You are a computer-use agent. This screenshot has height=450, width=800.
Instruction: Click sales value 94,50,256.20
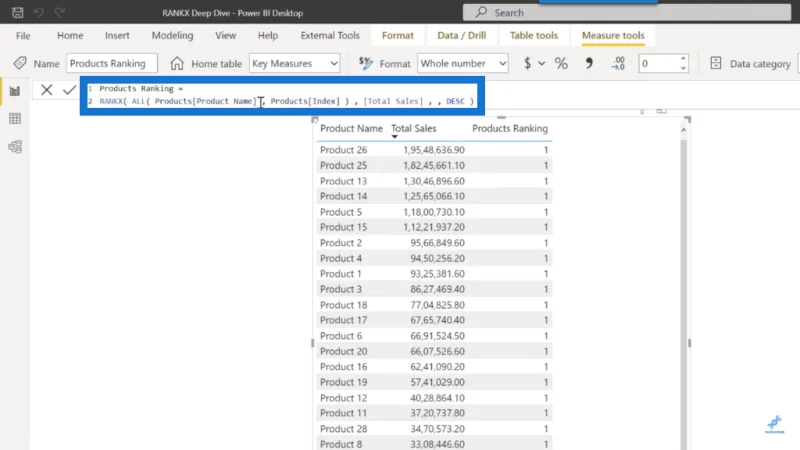point(437,258)
